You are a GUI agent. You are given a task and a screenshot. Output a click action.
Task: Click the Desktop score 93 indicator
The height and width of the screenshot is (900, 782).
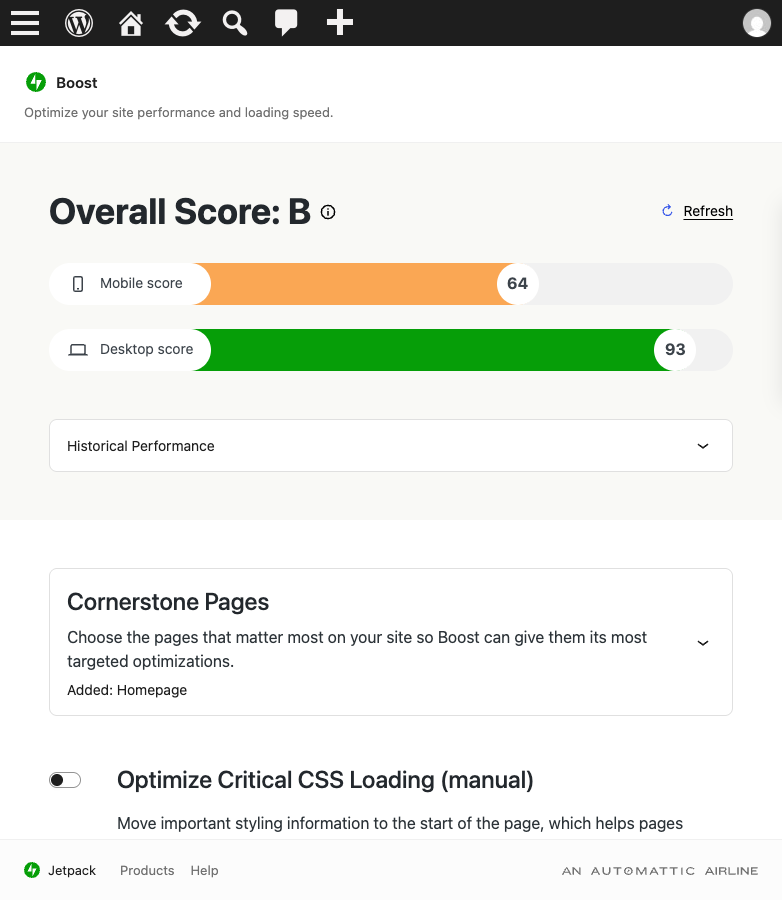675,350
